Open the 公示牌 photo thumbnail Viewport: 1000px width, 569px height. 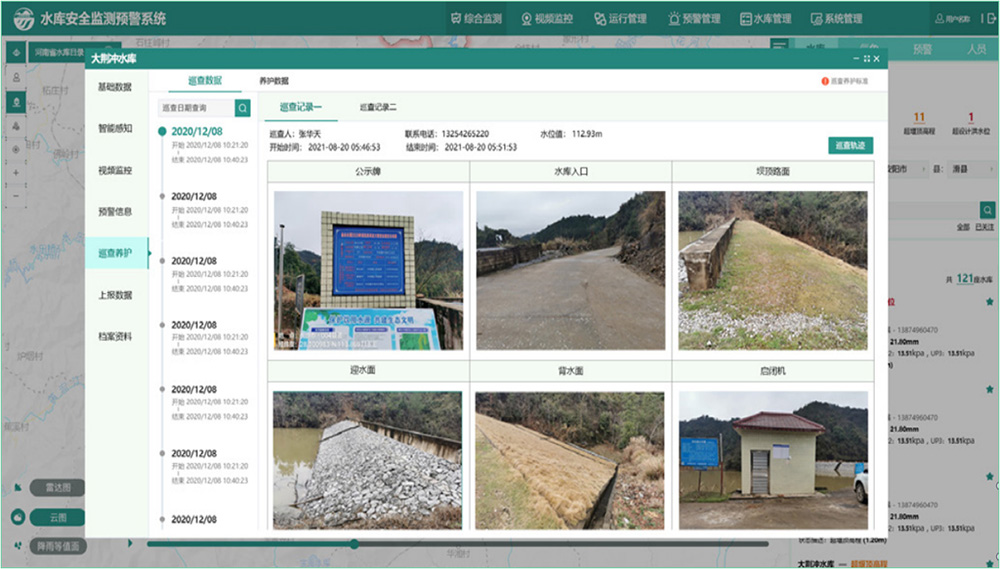point(369,270)
